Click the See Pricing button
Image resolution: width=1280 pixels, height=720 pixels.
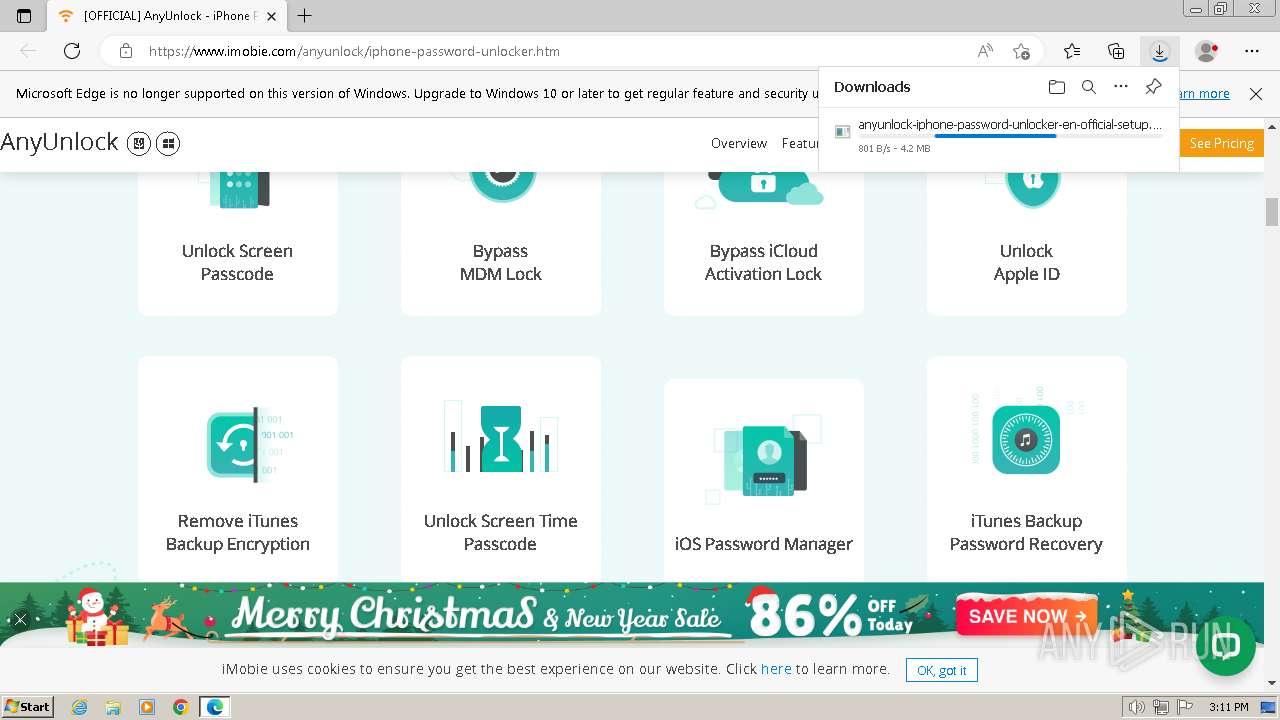point(1221,143)
